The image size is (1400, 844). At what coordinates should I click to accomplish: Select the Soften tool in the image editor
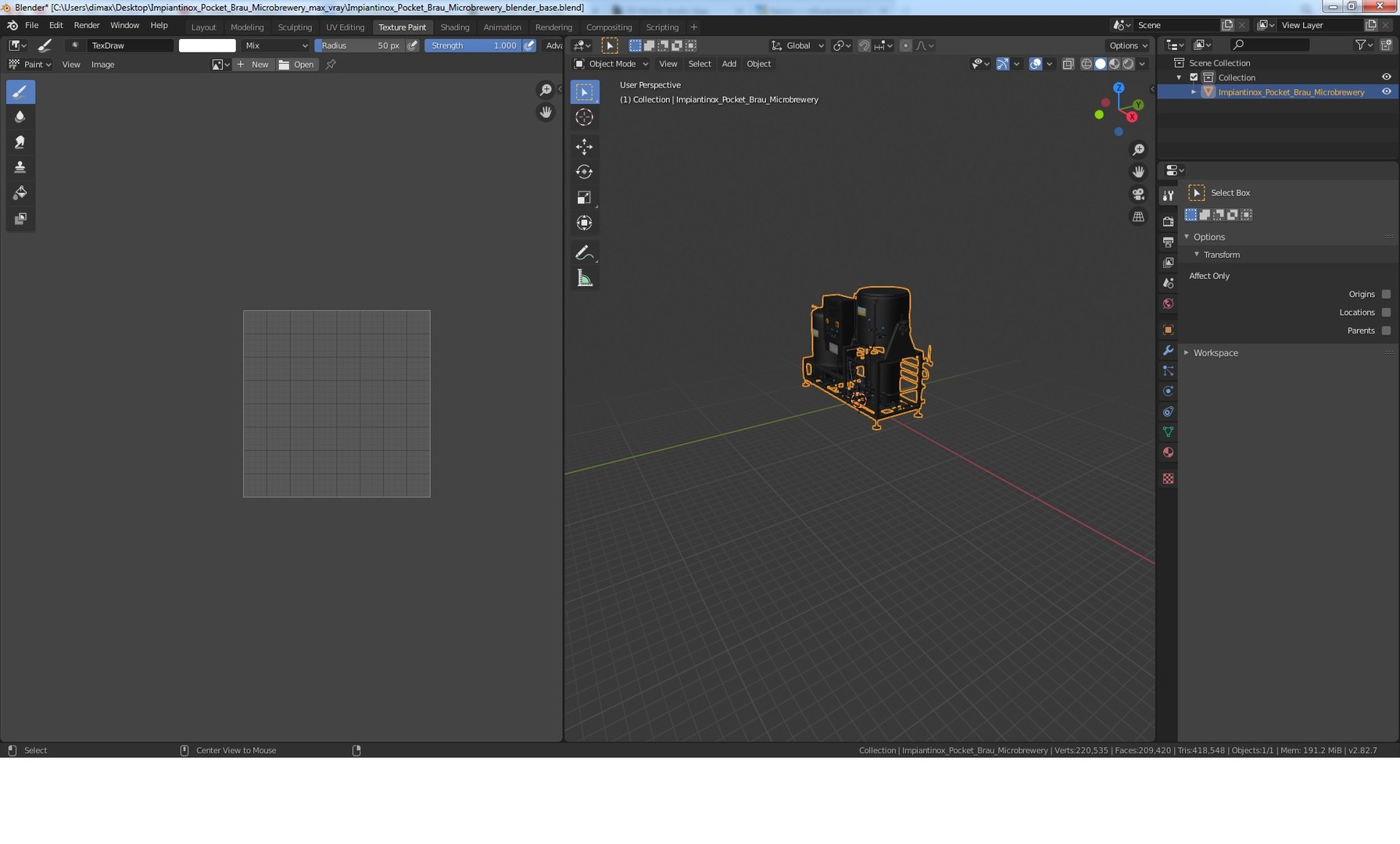20,116
